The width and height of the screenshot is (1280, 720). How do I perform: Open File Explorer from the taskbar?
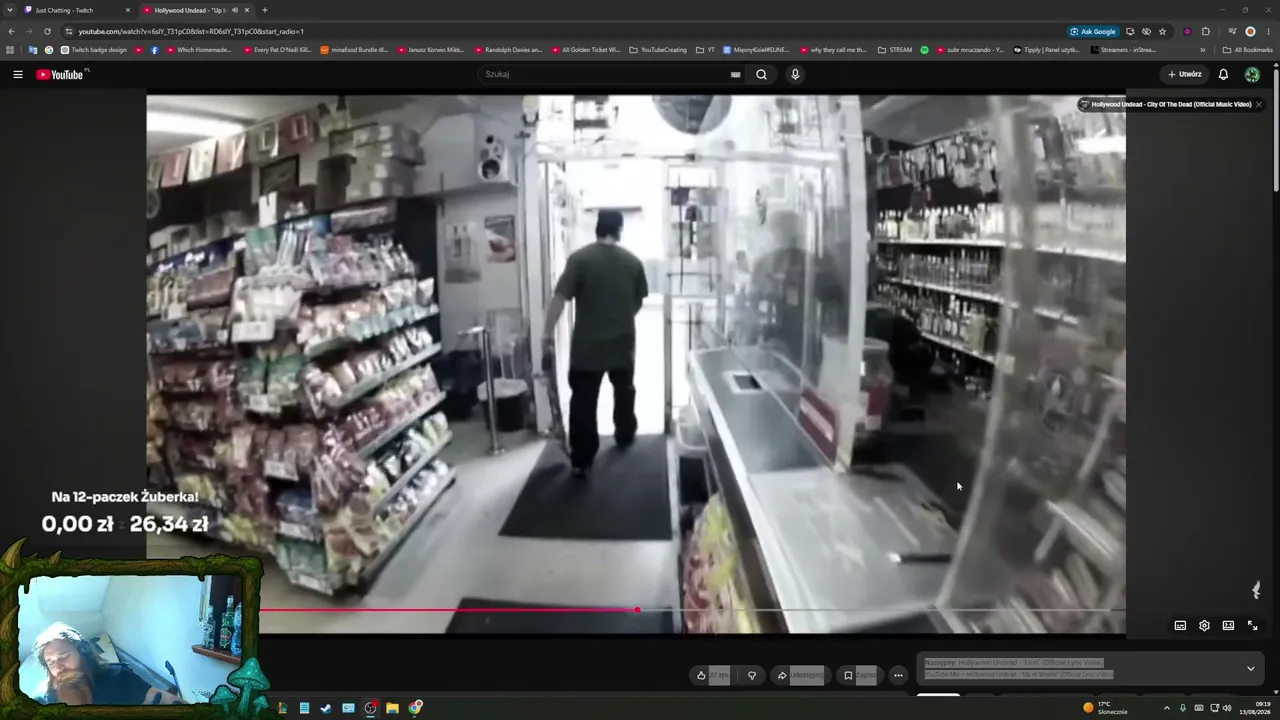tap(392, 708)
